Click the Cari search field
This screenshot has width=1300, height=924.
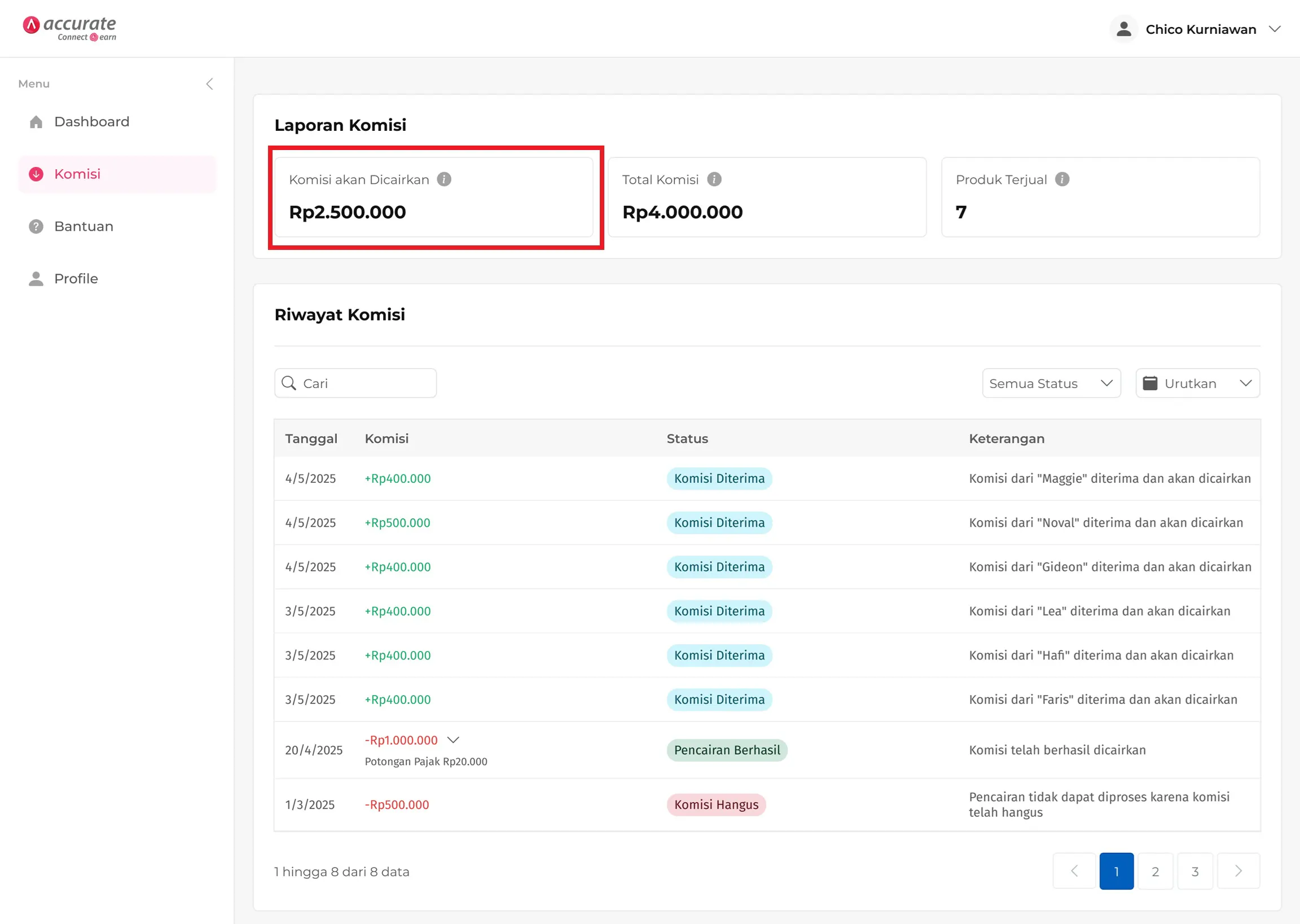click(x=355, y=383)
